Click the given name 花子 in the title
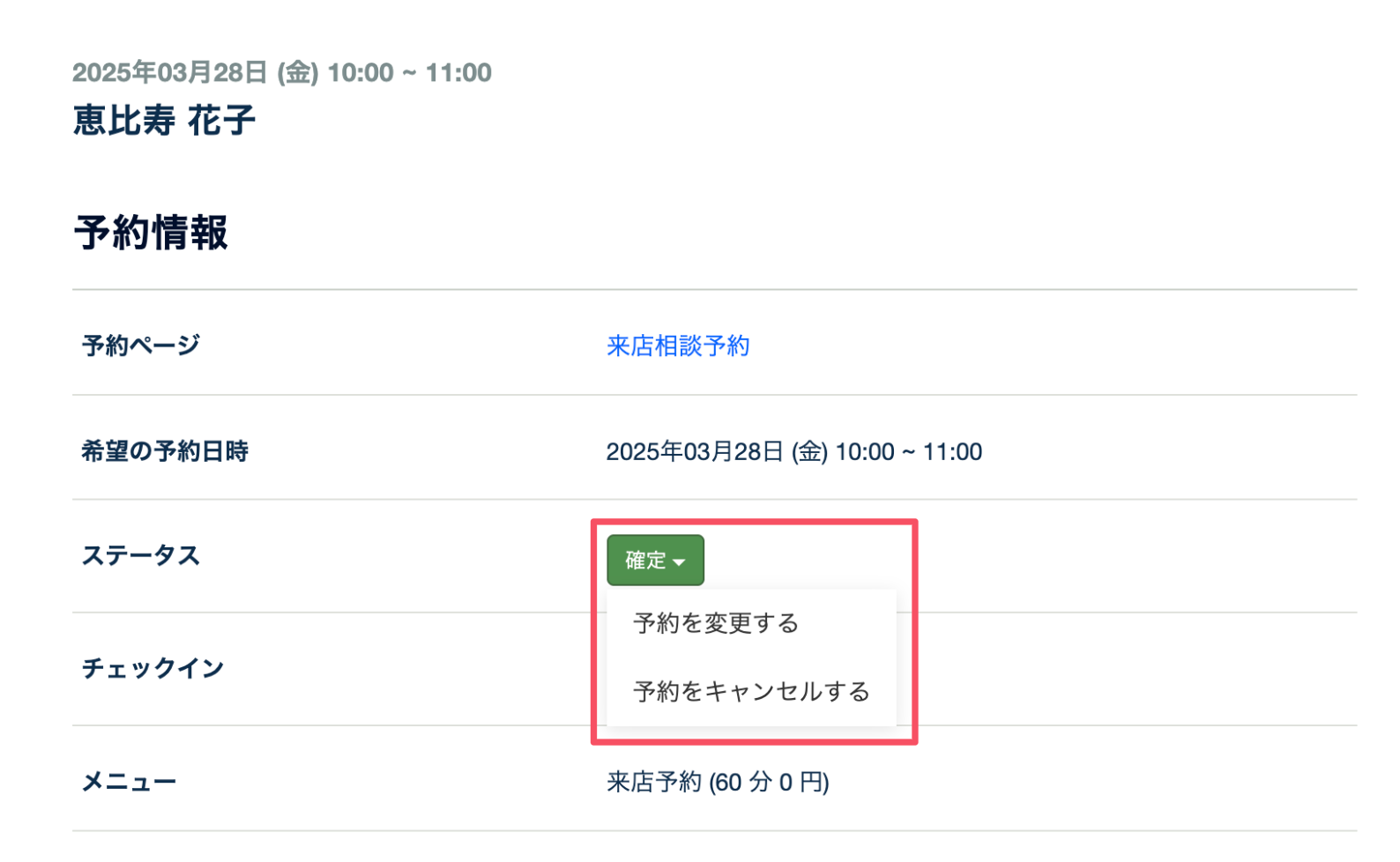The image size is (1400, 862). (221, 121)
